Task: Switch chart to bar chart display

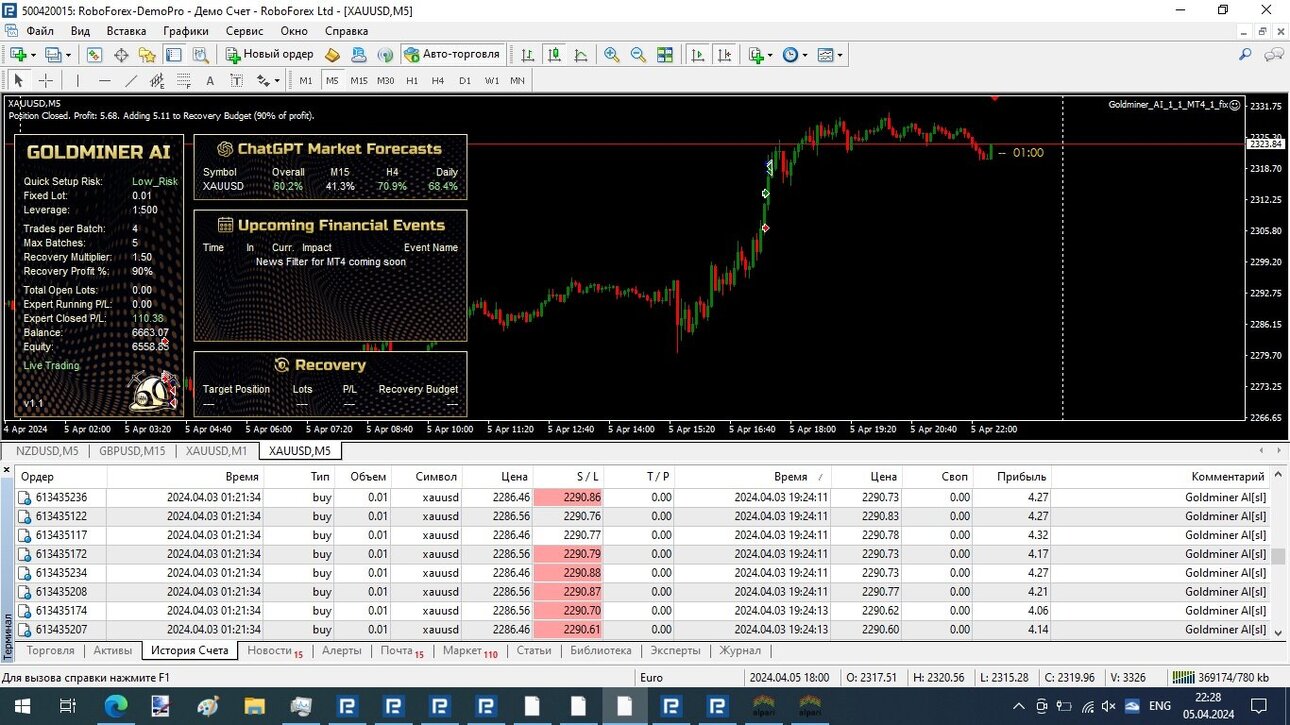Action: [x=527, y=55]
